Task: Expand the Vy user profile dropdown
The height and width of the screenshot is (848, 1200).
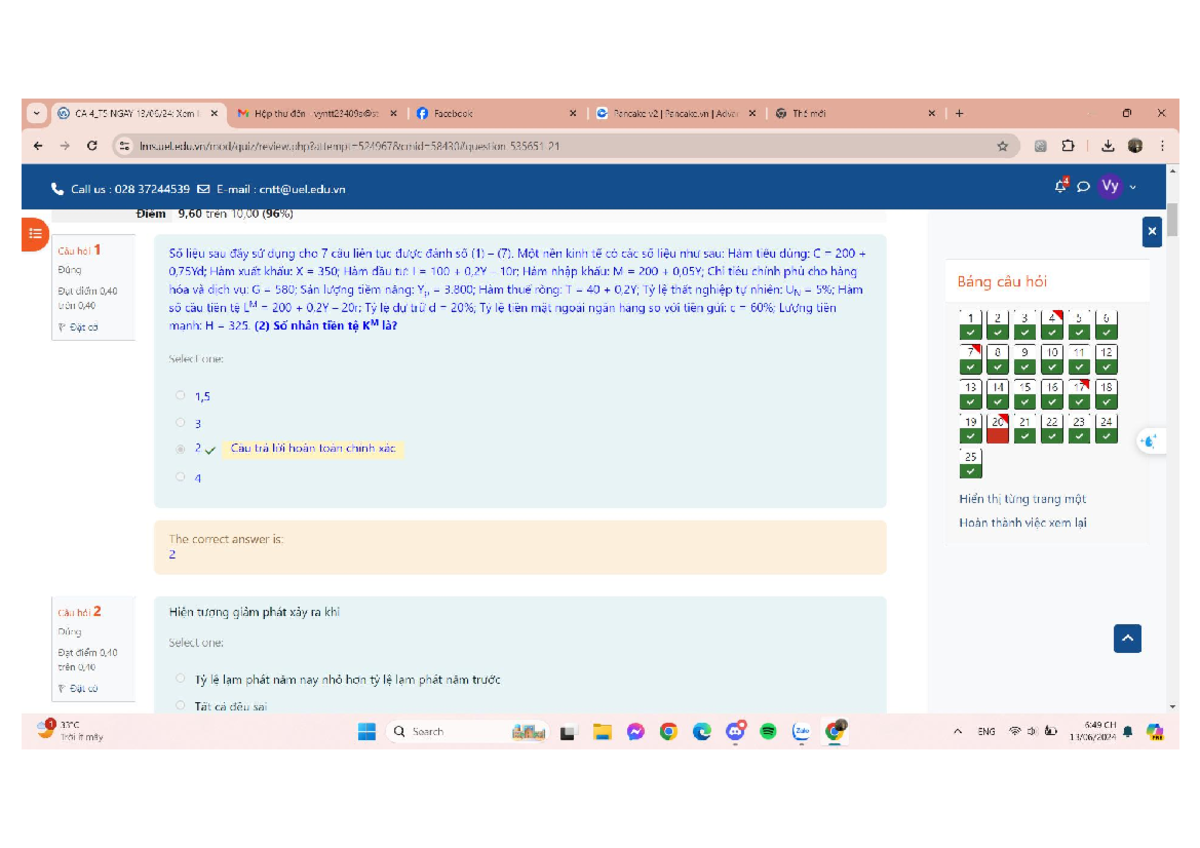Action: [1118, 187]
